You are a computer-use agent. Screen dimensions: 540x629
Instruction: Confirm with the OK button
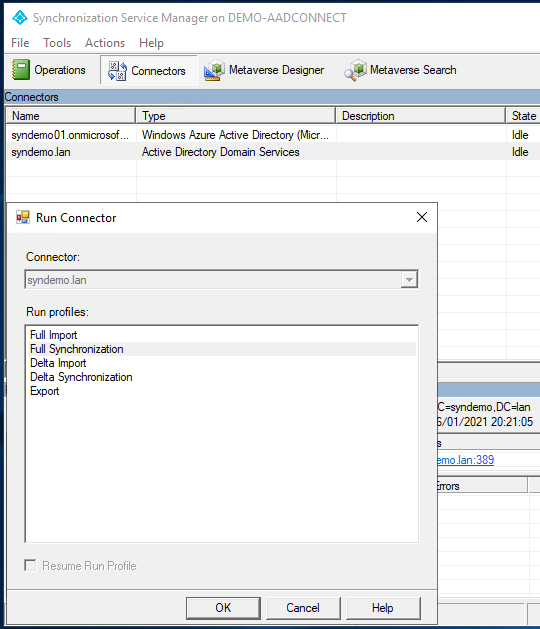pyautogui.click(x=223, y=608)
